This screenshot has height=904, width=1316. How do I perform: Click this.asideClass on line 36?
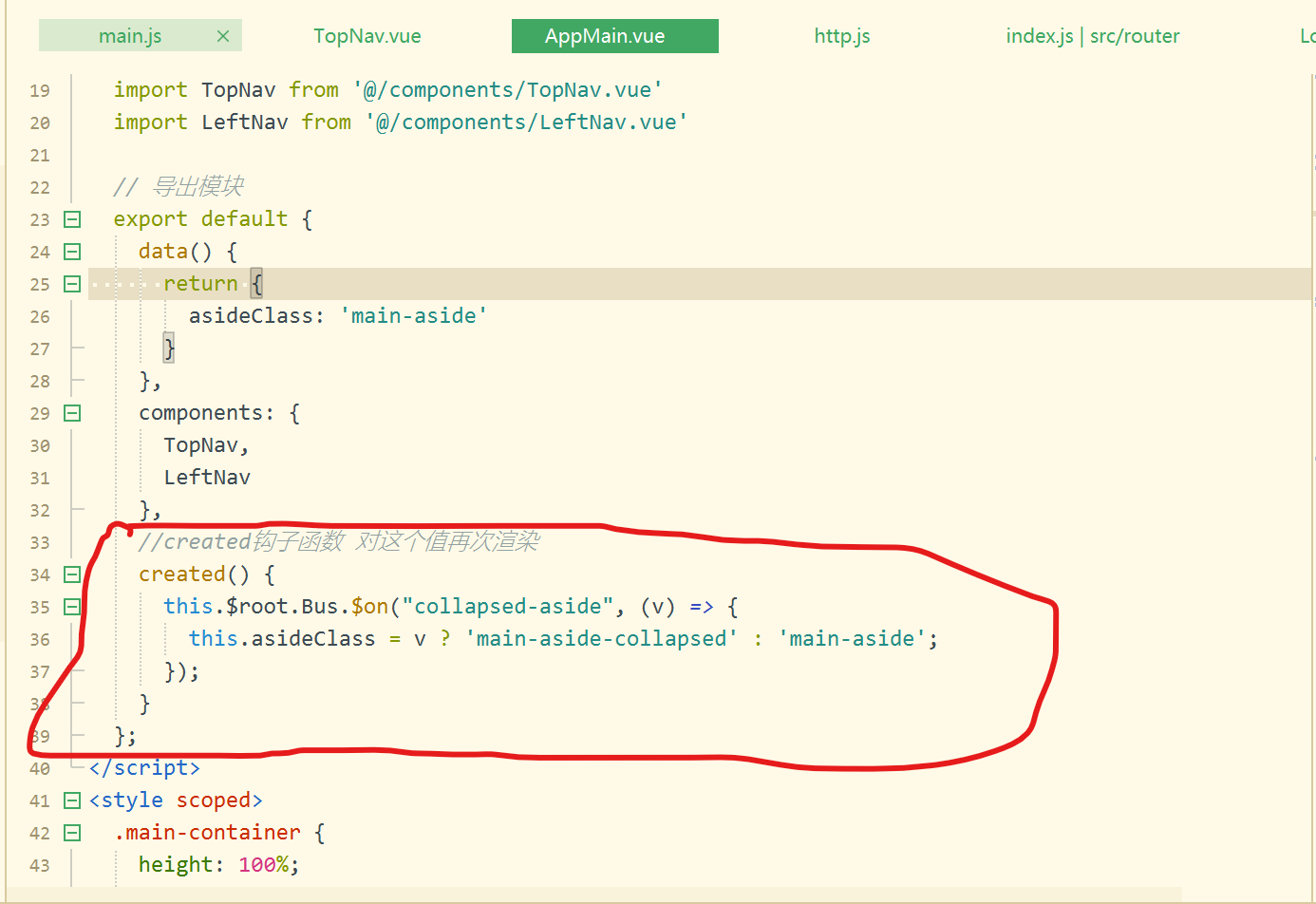282,639
